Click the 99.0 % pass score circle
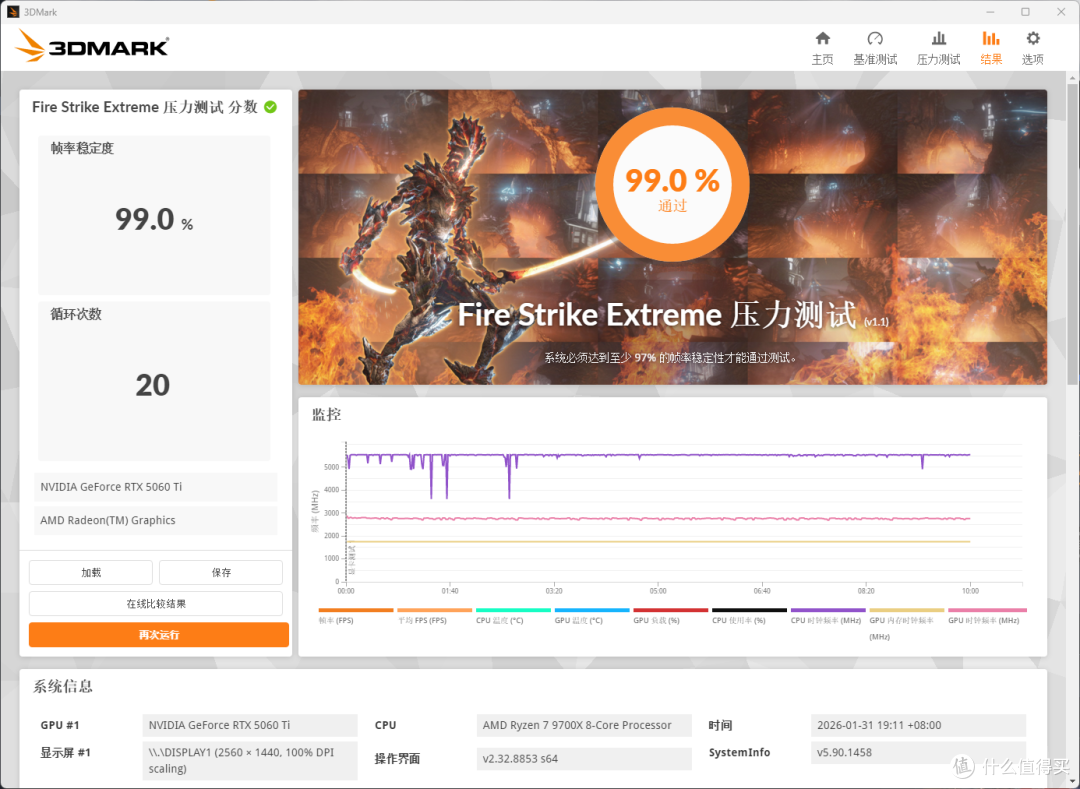Viewport: 1080px width, 789px height. pyautogui.click(x=672, y=184)
